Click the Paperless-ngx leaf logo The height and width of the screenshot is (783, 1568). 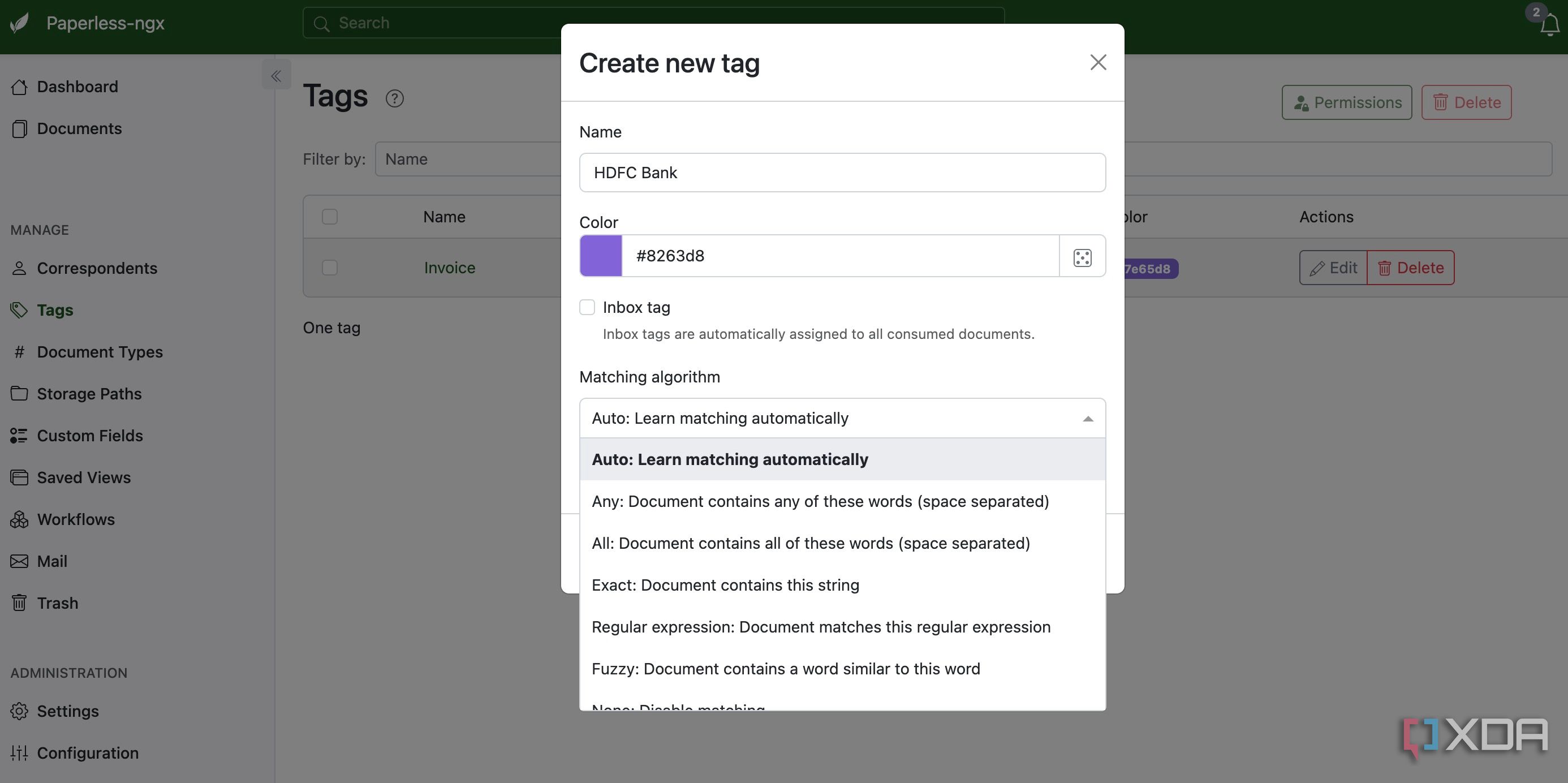click(x=19, y=23)
